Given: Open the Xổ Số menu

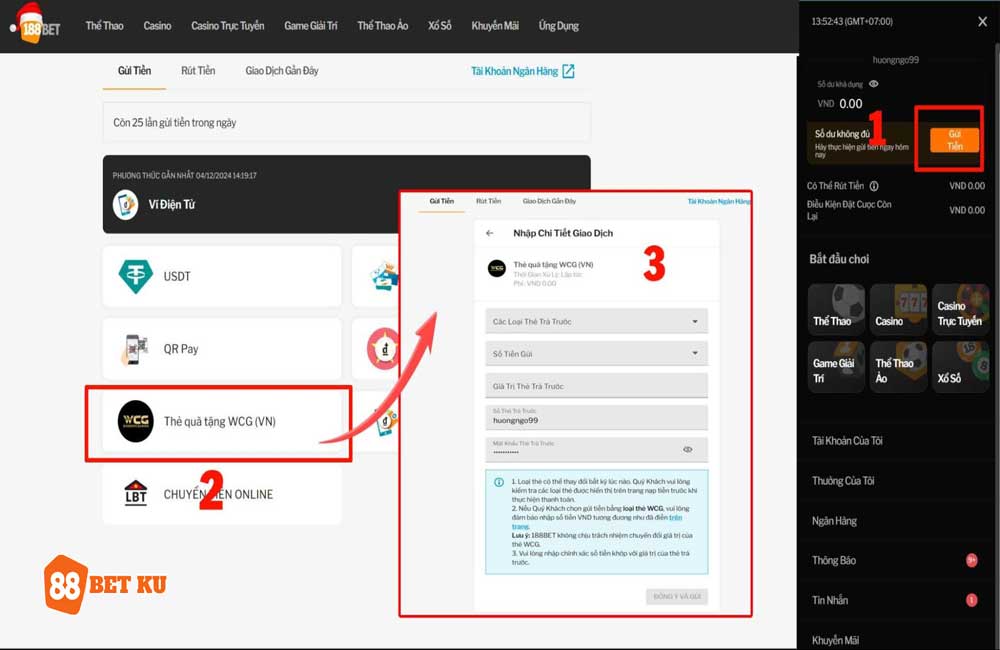Looking at the screenshot, I should (x=439, y=26).
